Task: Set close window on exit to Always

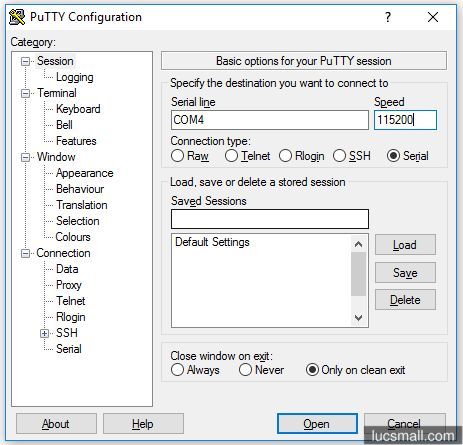Action: coord(195,370)
